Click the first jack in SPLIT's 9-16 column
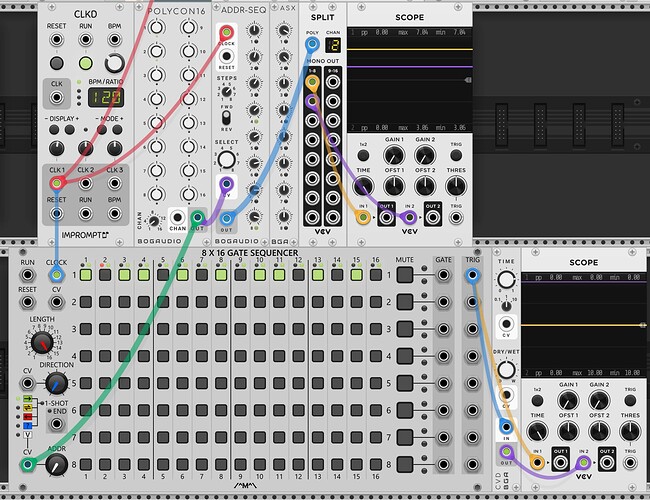 coord(333,82)
